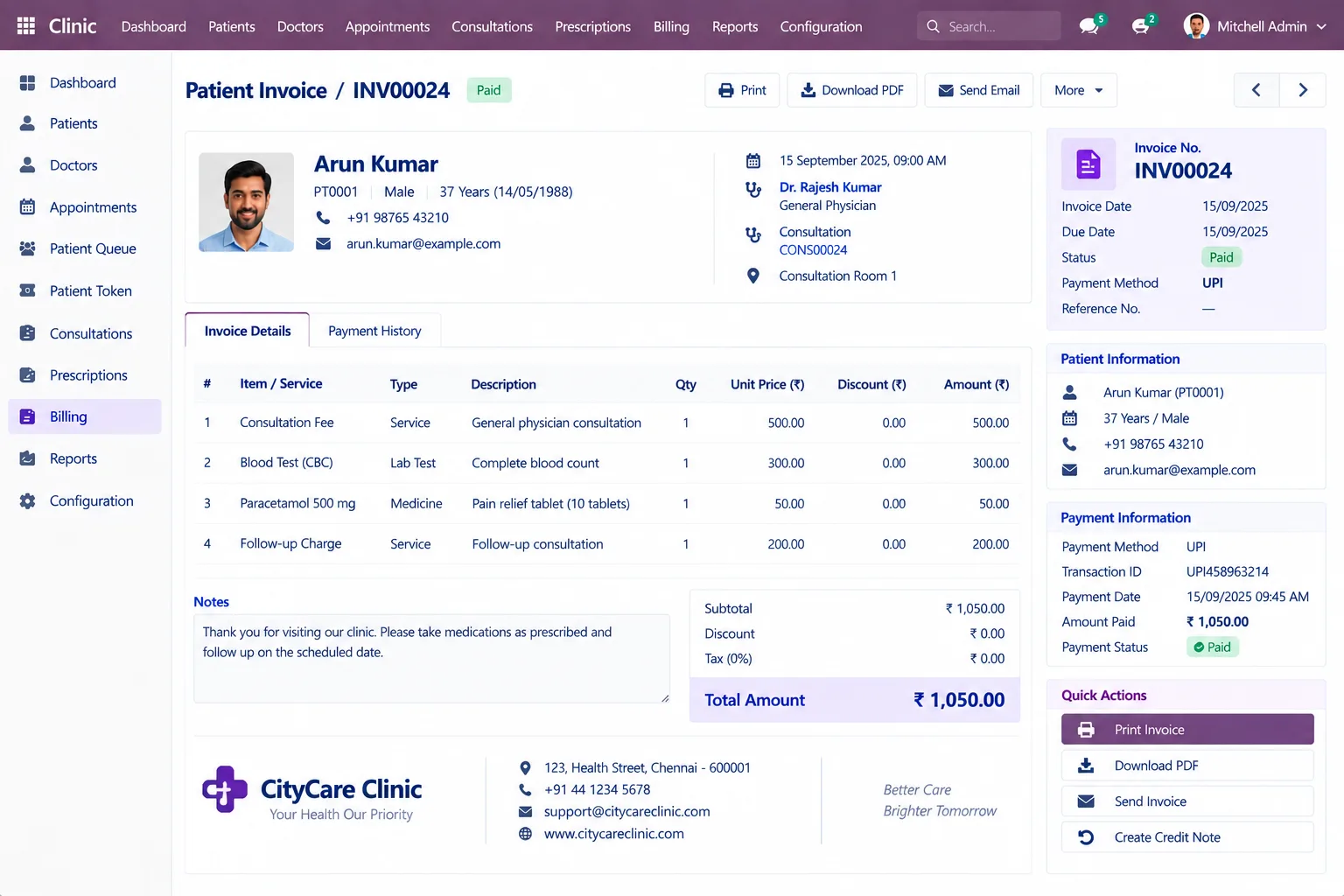Click the Send Email button
Image resolution: width=1344 pixels, height=896 pixels.
click(979, 90)
